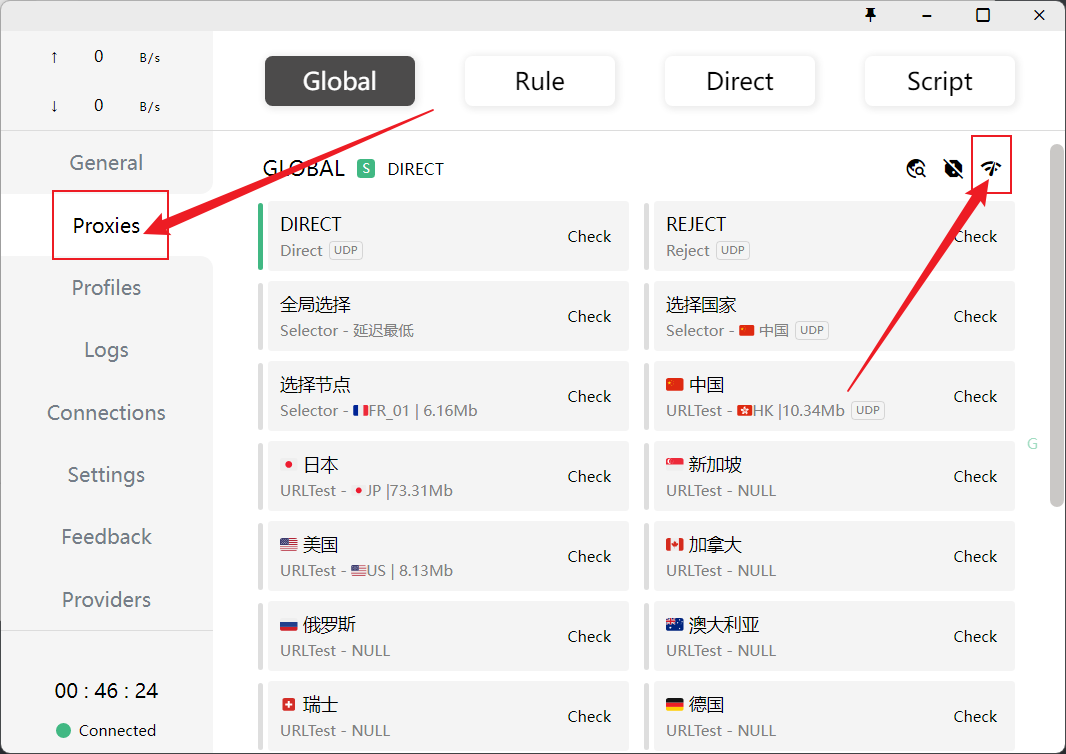The height and width of the screenshot is (754, 1066).
Task: Click Check on the 美国 proxy group
Action: [x=589, y=557]
